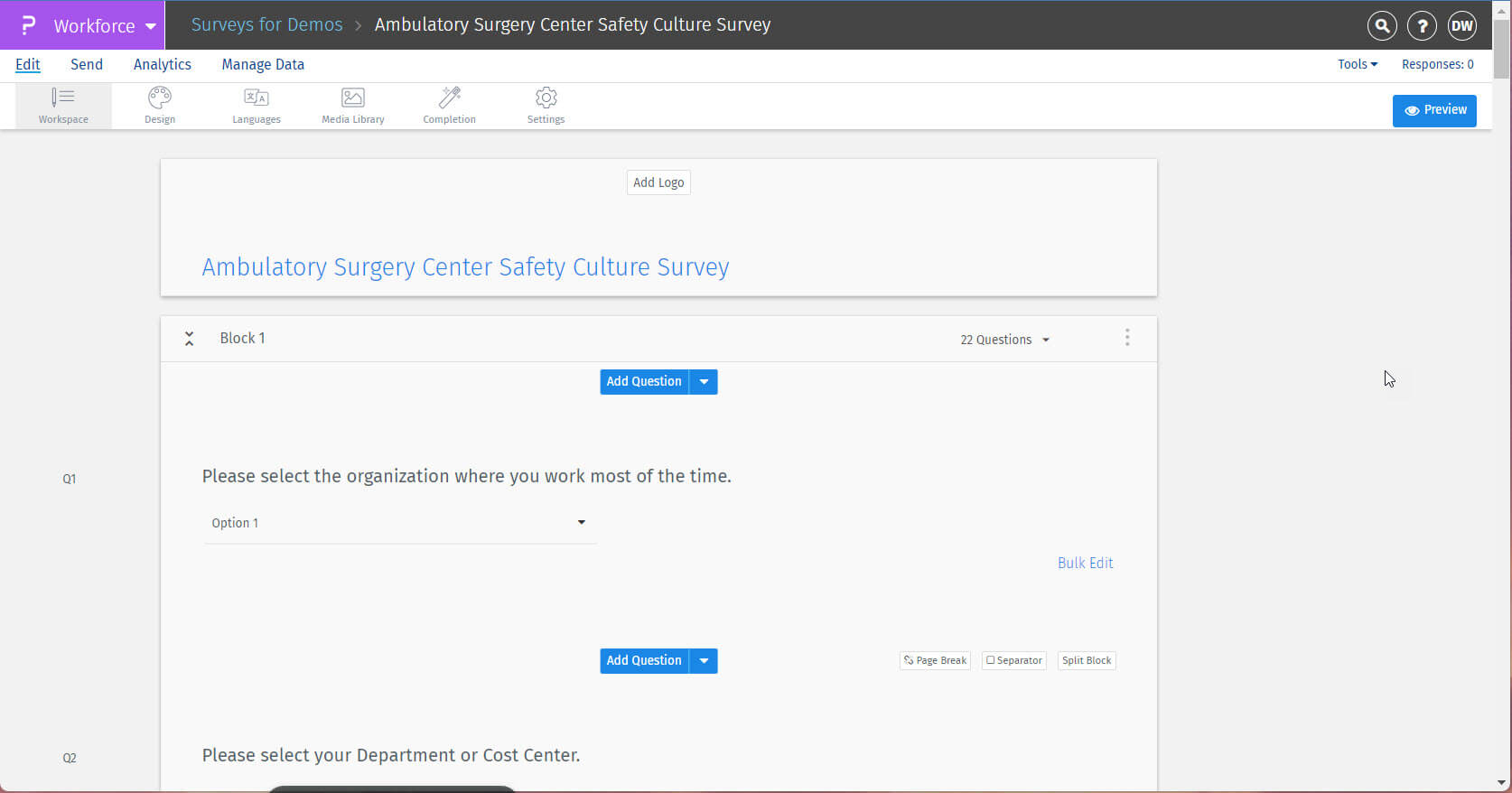1512x793 pixels.
Task: Click the Split Block button
Action: [x=1087, y=661]
